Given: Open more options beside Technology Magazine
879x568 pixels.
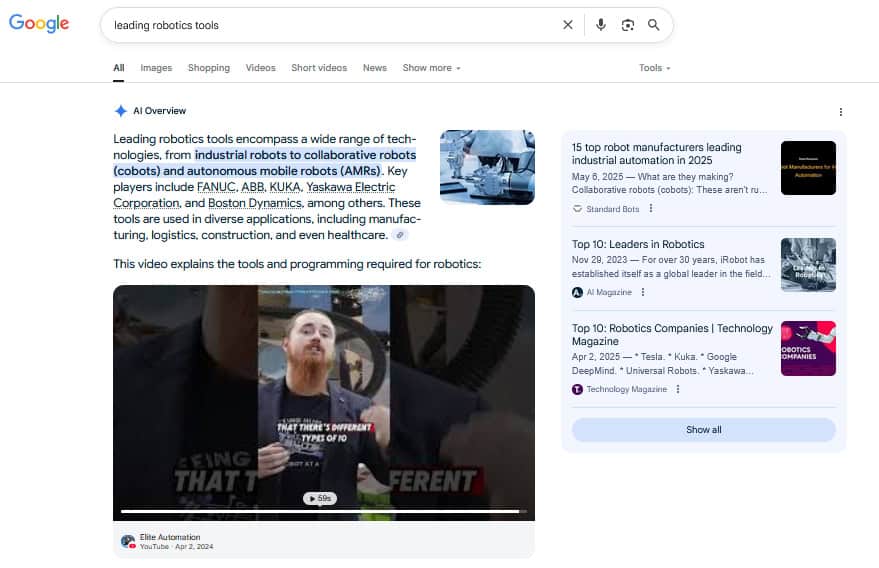Looking at the screenshot, I should pyautogui.click(x=678, y=389).
